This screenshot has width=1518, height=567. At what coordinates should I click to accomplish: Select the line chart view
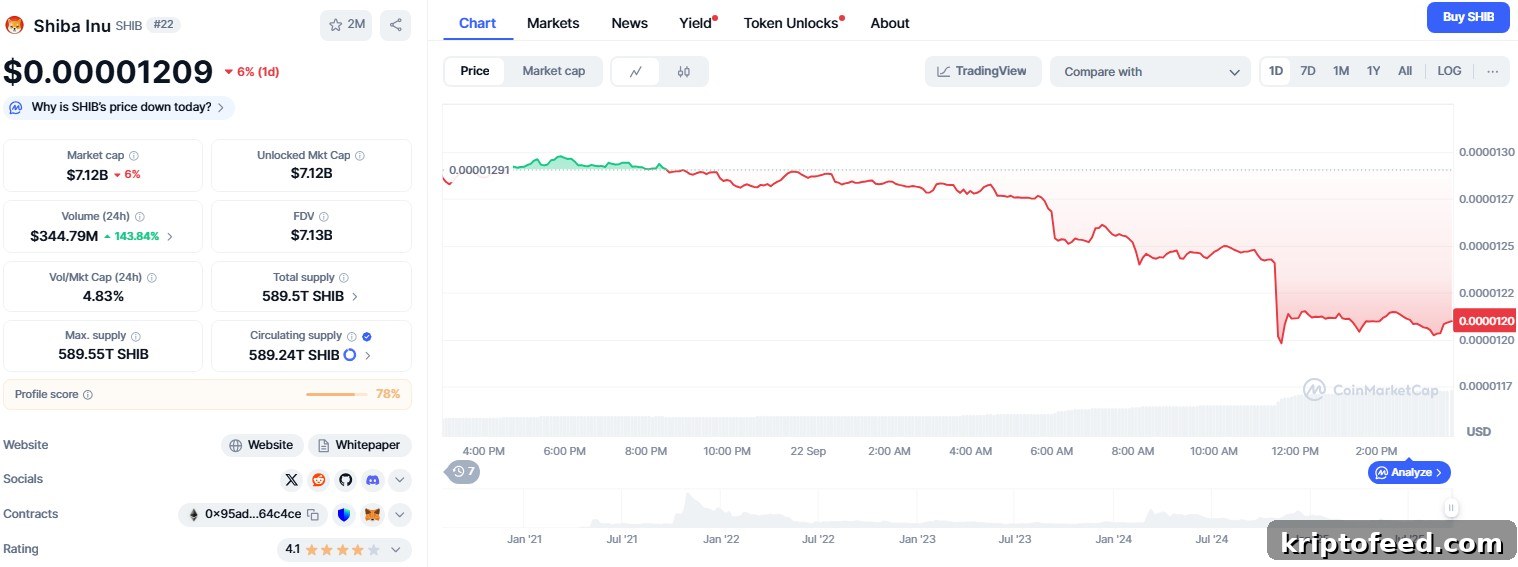coord(636,71)
